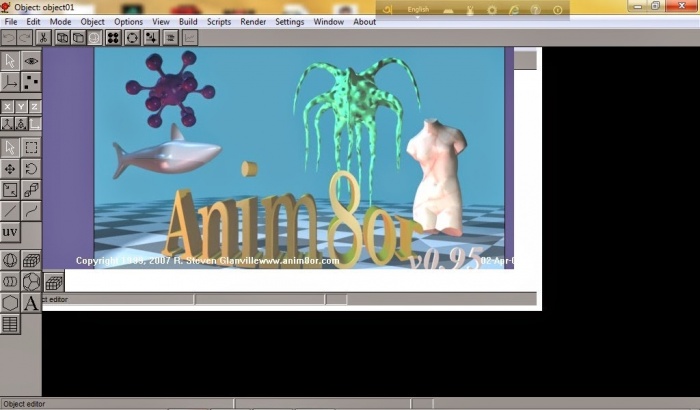700x410 pixels.
Task: Pick the hexagon N-gon tool
Action: pos(10,303)
